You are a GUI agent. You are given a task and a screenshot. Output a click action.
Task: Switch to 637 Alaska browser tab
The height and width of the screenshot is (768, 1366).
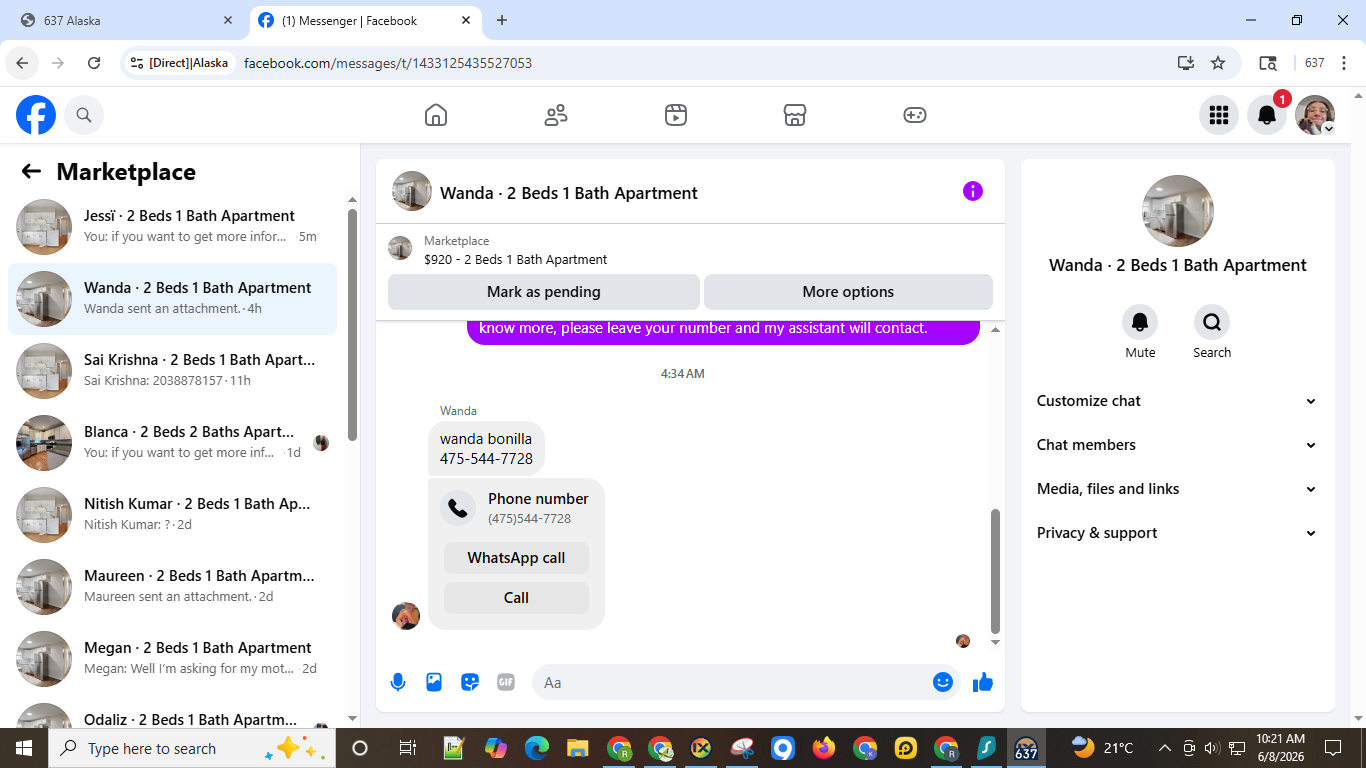(x=125, y=21)
